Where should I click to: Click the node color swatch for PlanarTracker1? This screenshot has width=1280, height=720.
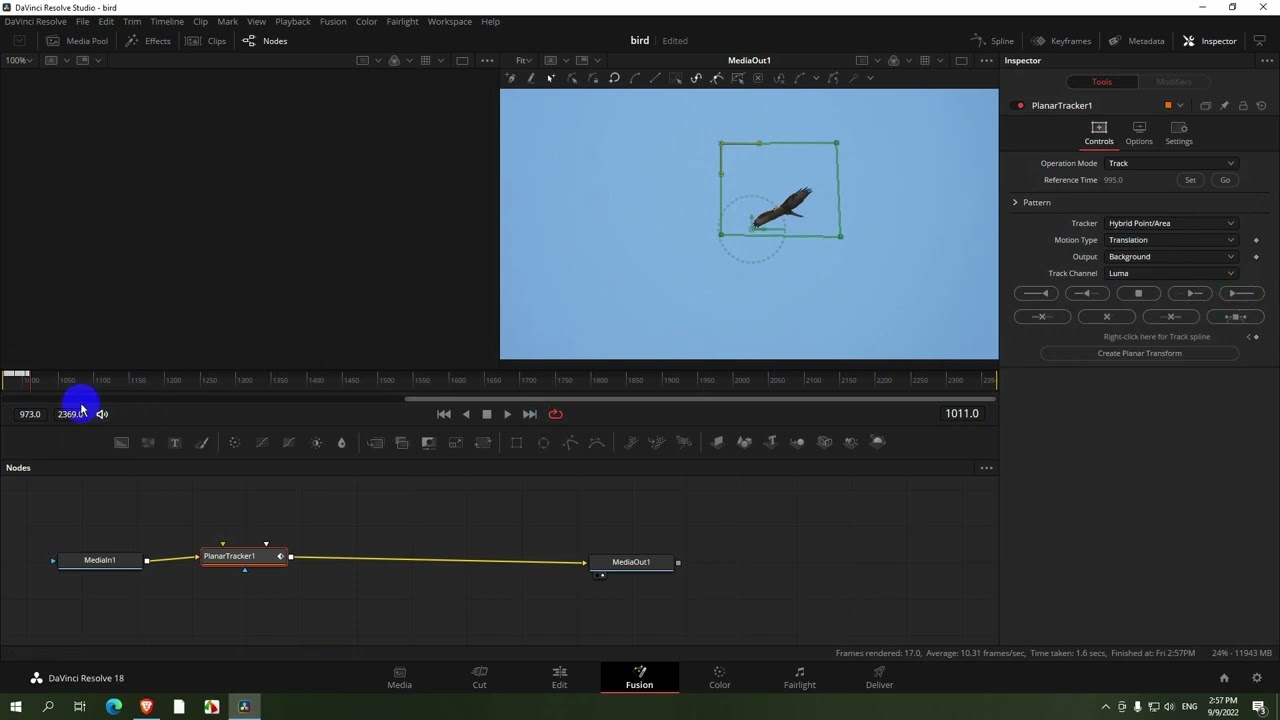pyautogui.click(x=1168, y=106)
